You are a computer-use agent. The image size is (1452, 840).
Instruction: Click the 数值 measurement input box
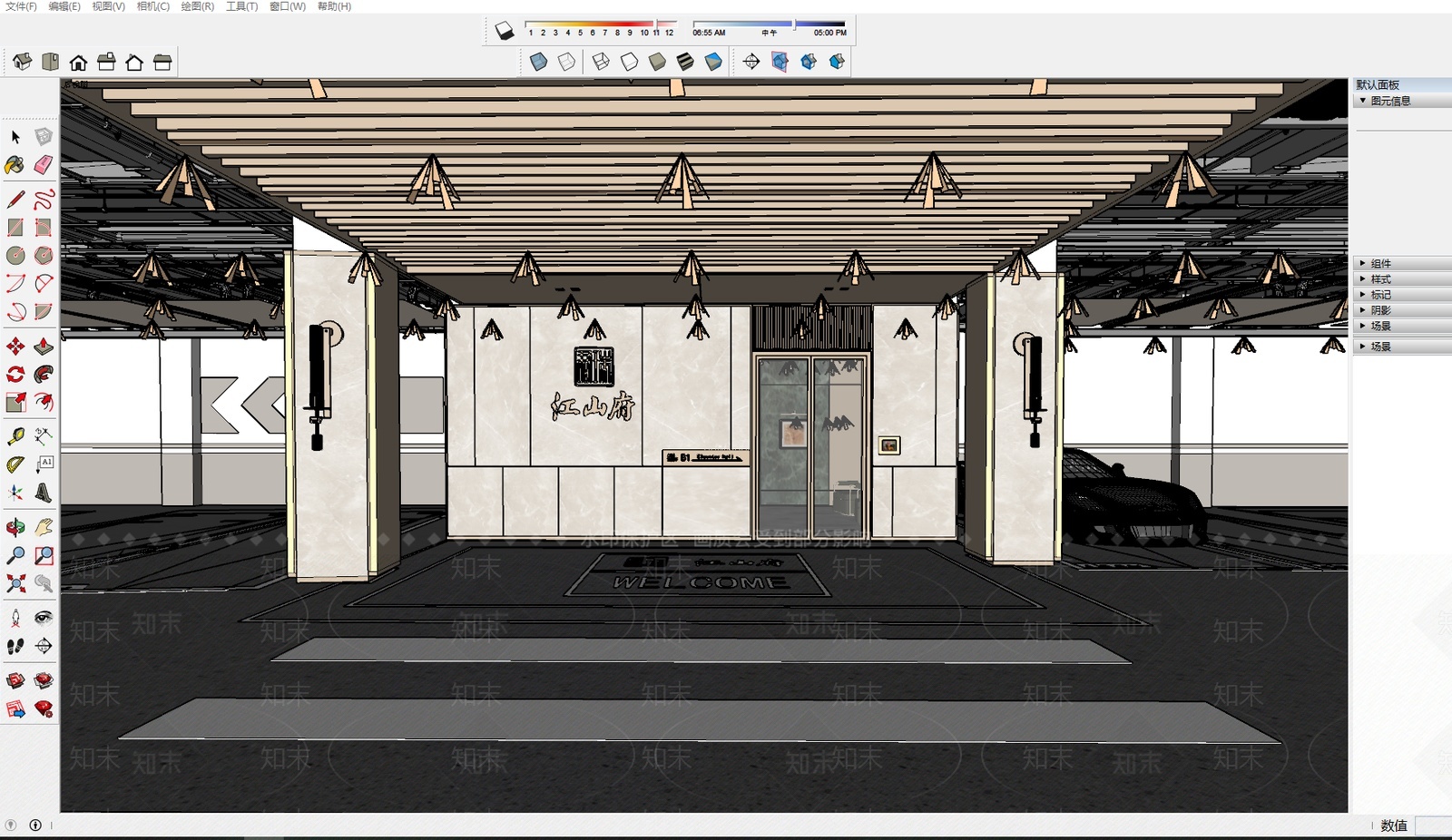tap(1433, 825)
